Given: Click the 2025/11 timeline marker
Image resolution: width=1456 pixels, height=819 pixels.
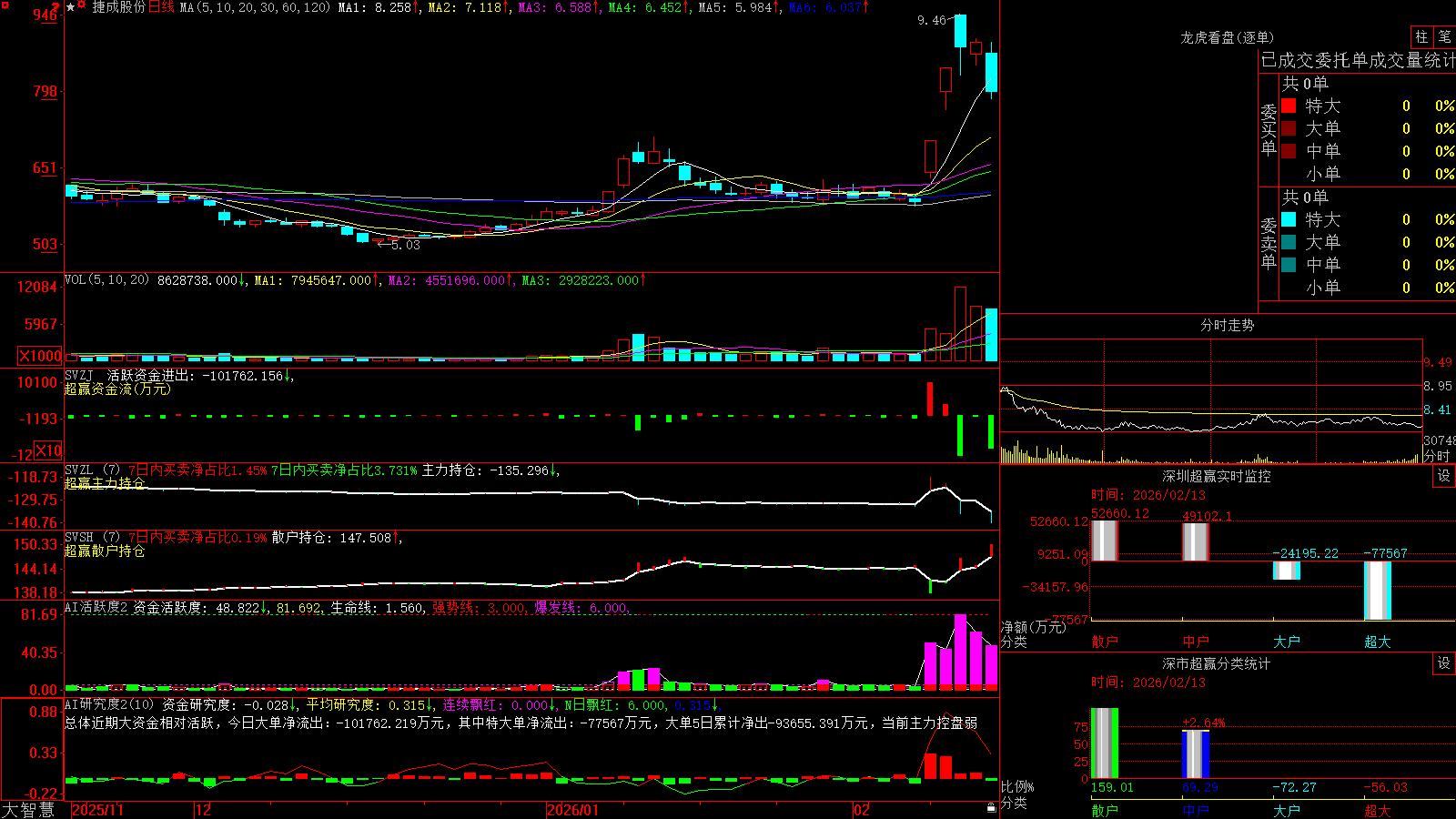Looking at the screenshot, I should pos(97,810).
